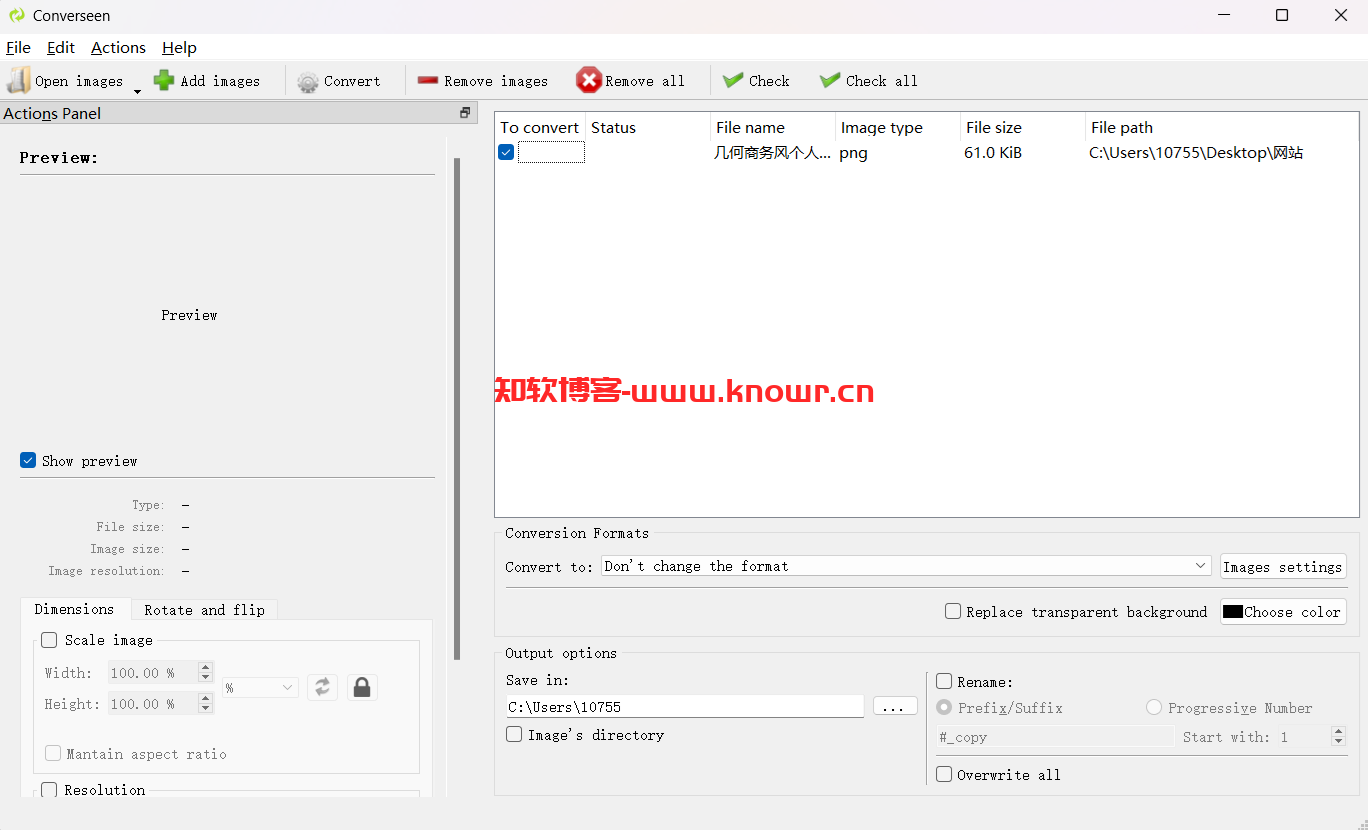Enable the Scale image checkbox
The height and width of the screenshot is (830, 1368).
click(49, 640)
